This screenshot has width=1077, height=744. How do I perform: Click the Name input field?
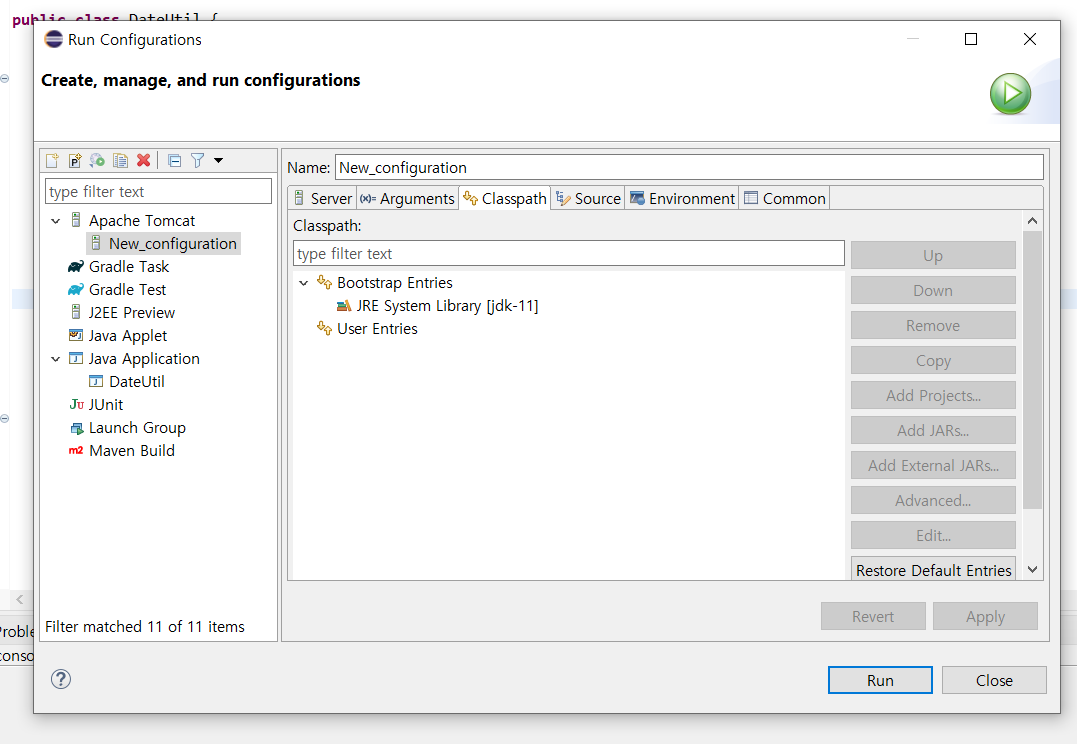[688, 167]
